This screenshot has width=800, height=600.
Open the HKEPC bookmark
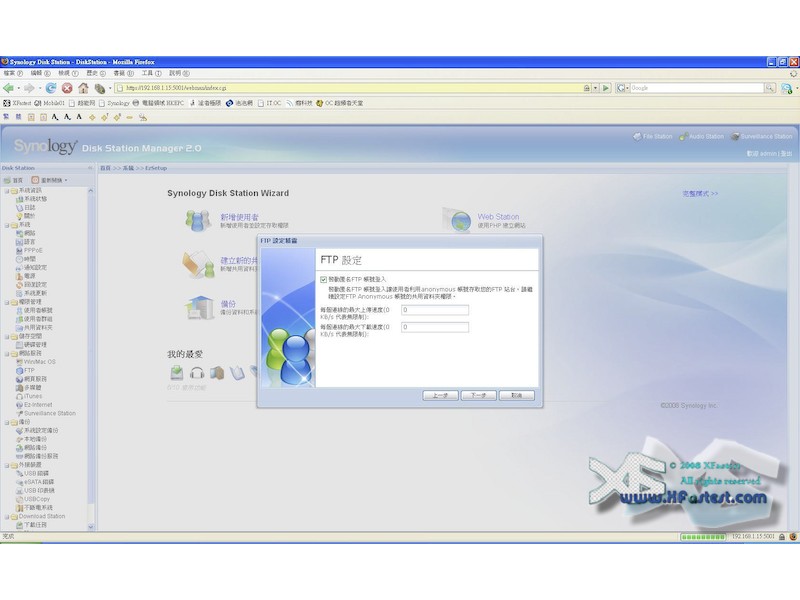pos(158,103)
